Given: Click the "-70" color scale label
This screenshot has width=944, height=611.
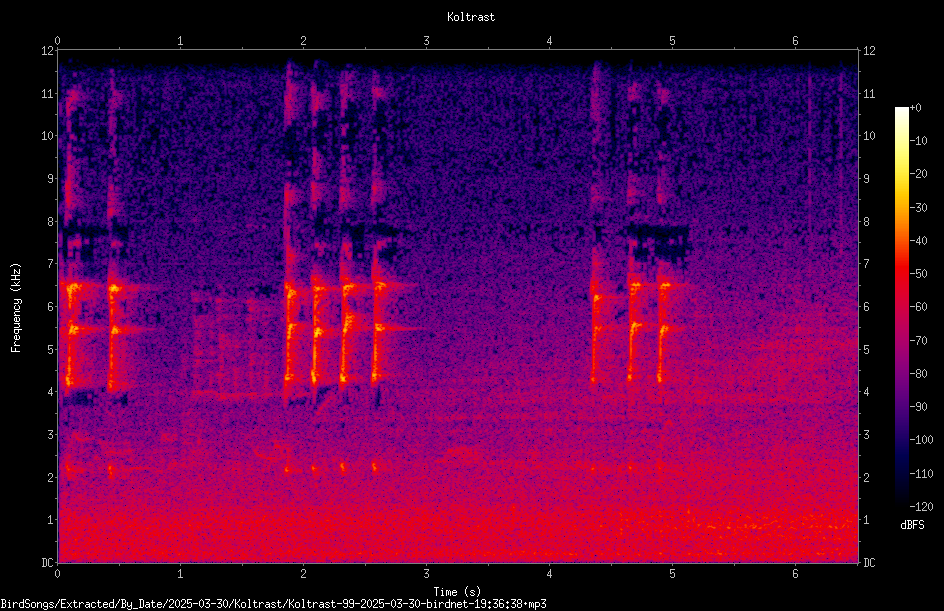Looking at the screenshot, I should point(918,341).
